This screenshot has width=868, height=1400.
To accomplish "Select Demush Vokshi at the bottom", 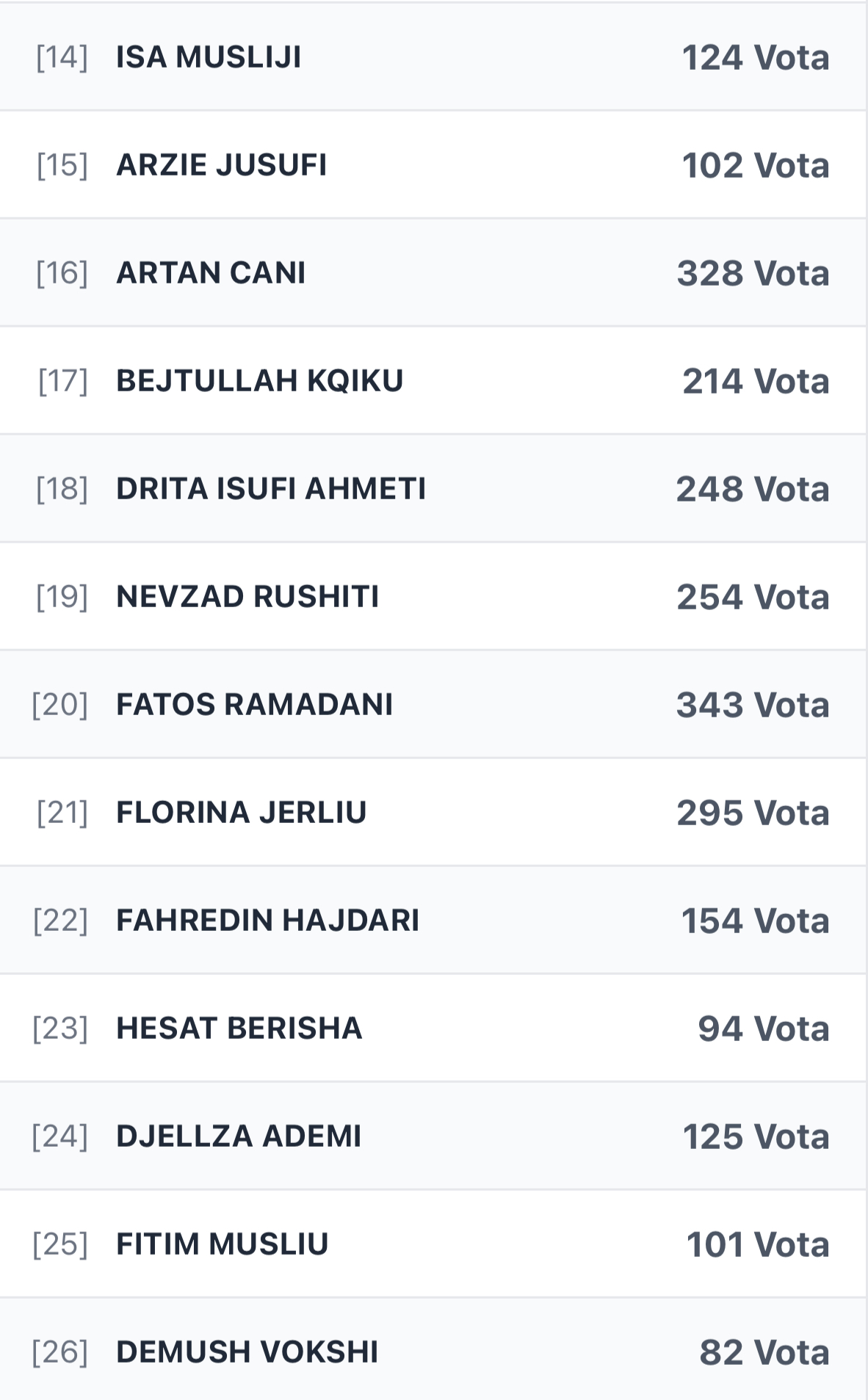I will point(247,1352).
